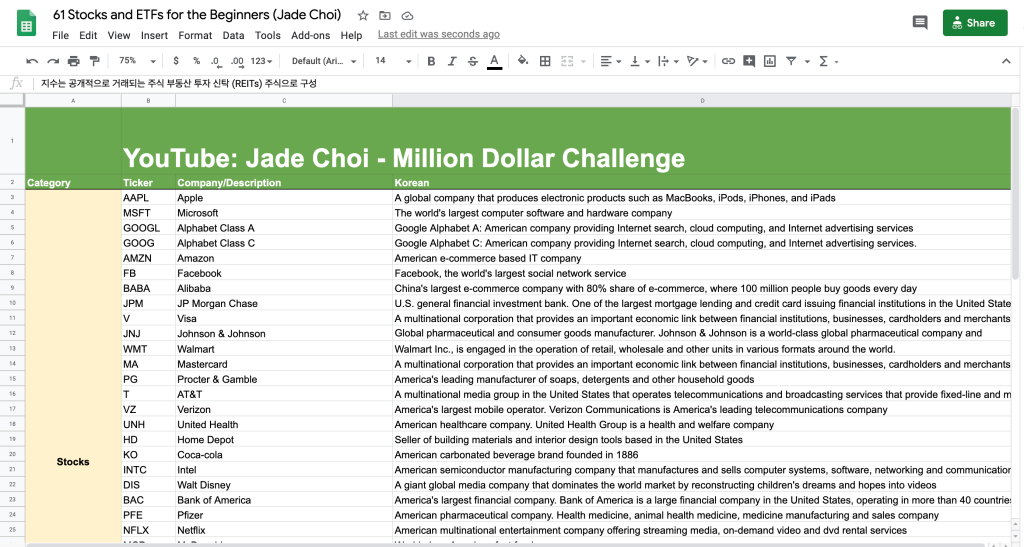This screenshot has width=1024, height=547.
Task: Toggle italic formatting
Action: [x=452, y=61]
